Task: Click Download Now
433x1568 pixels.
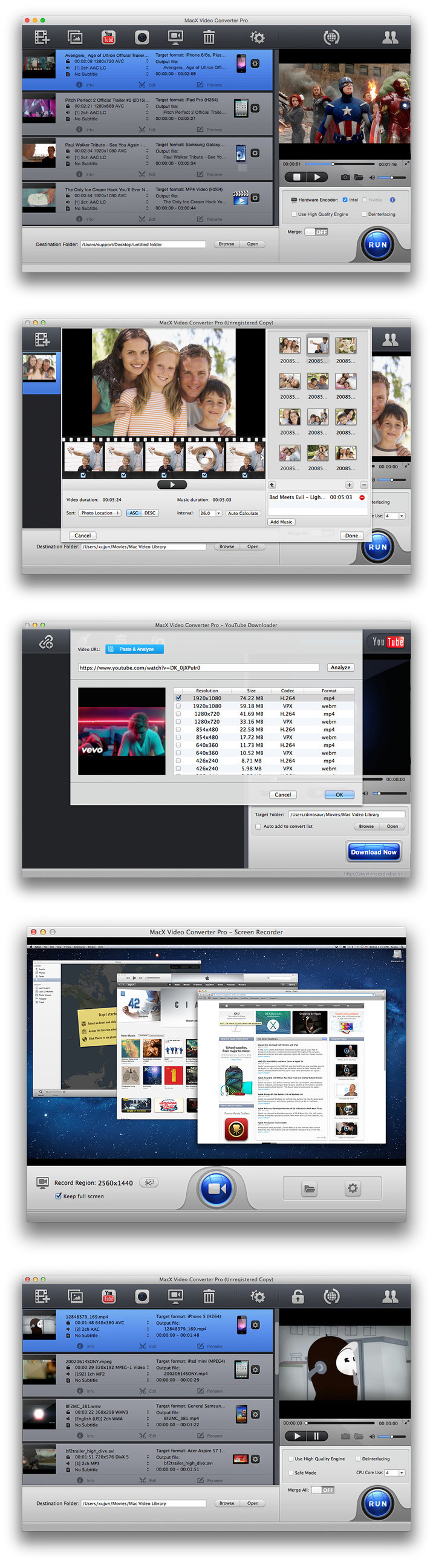Action: 373,852
